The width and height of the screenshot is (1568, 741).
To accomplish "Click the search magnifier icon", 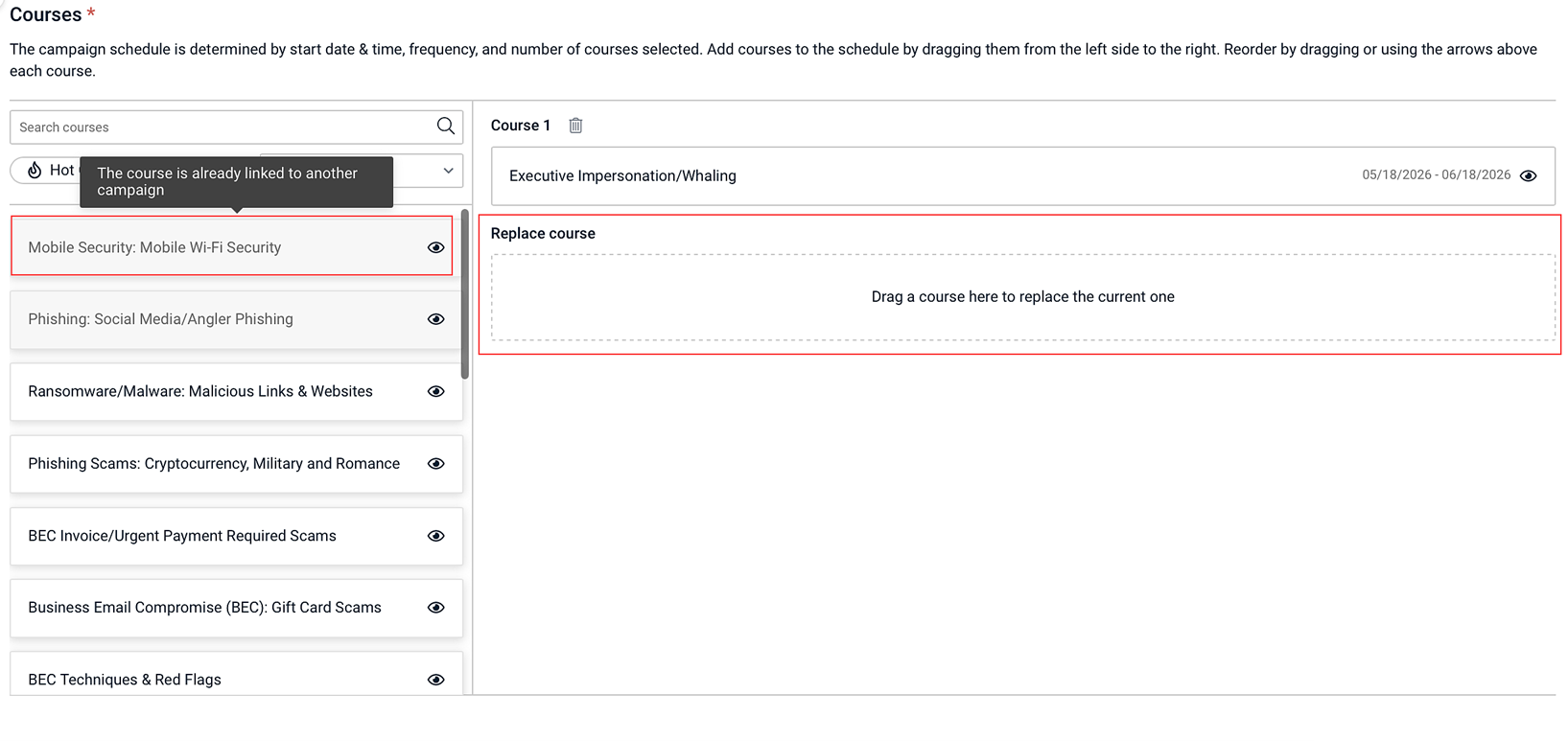I will pyautogui.click(x=445, y=126).
